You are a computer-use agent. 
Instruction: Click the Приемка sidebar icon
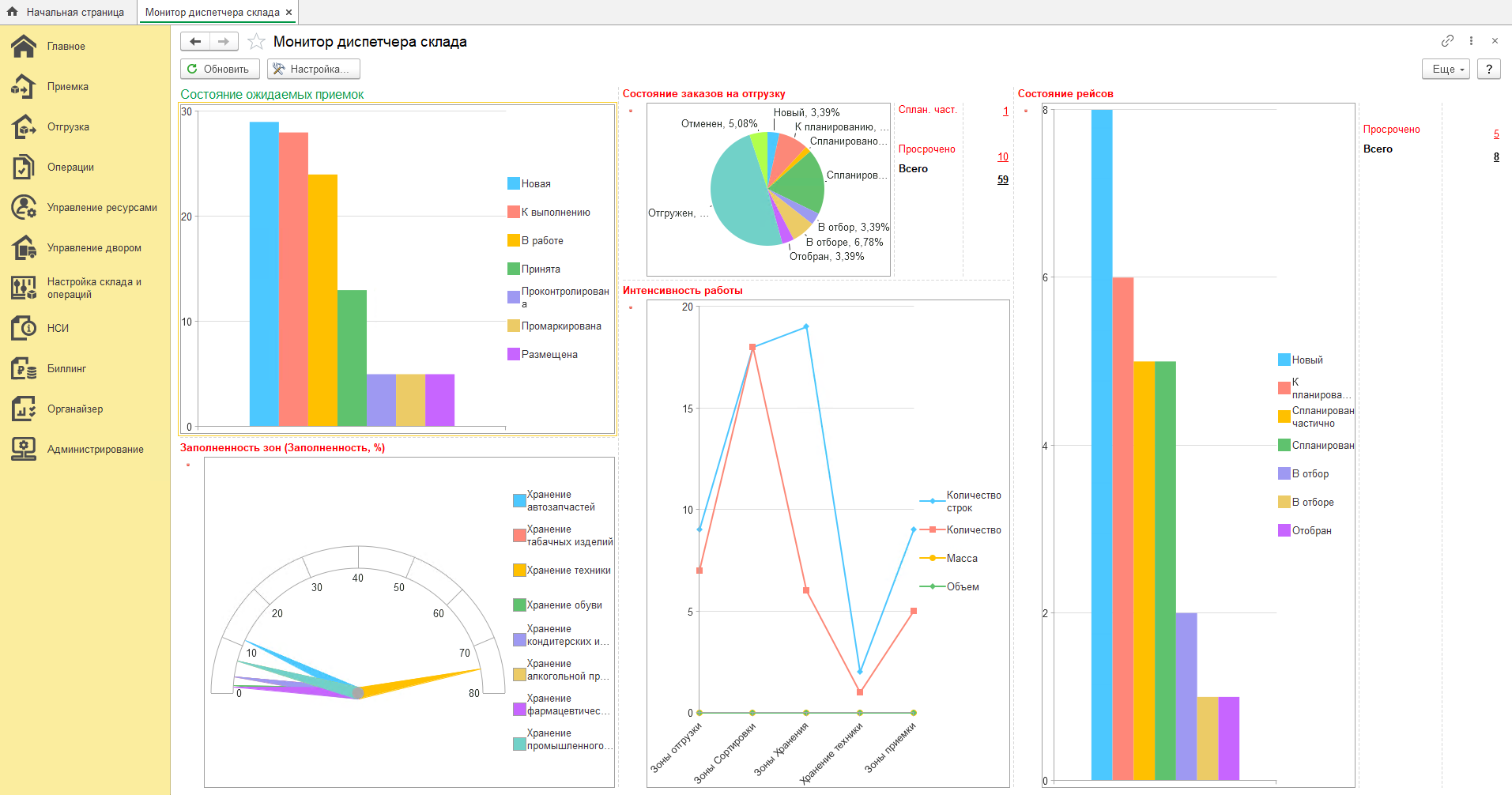pyautogui.click(x=24, y=87)
